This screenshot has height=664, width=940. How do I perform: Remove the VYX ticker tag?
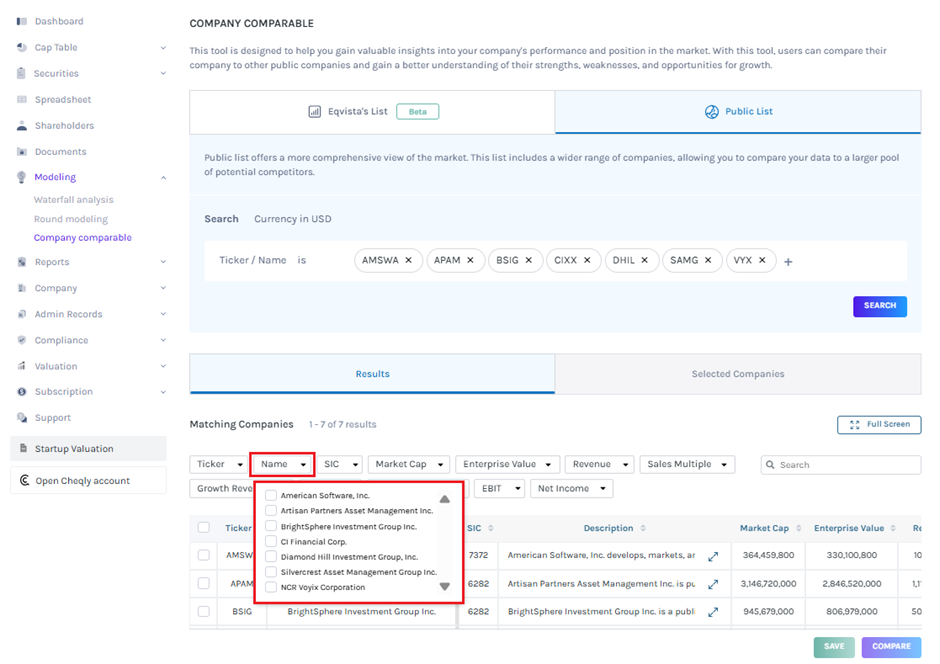pos(762,260)
